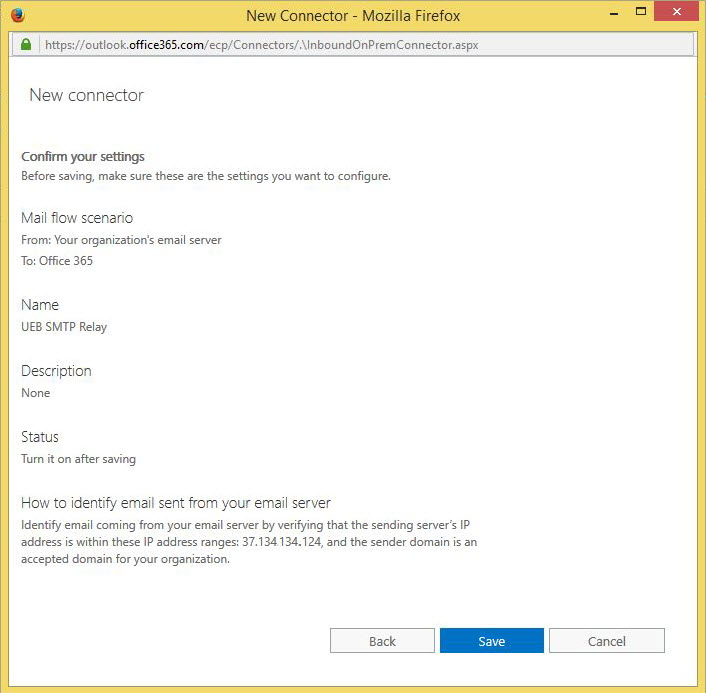Click the window title "New Connector - Mozilla Firefox"
This screenshot has width=706, height=693.
pyautogui.click(x=353, y=16)
